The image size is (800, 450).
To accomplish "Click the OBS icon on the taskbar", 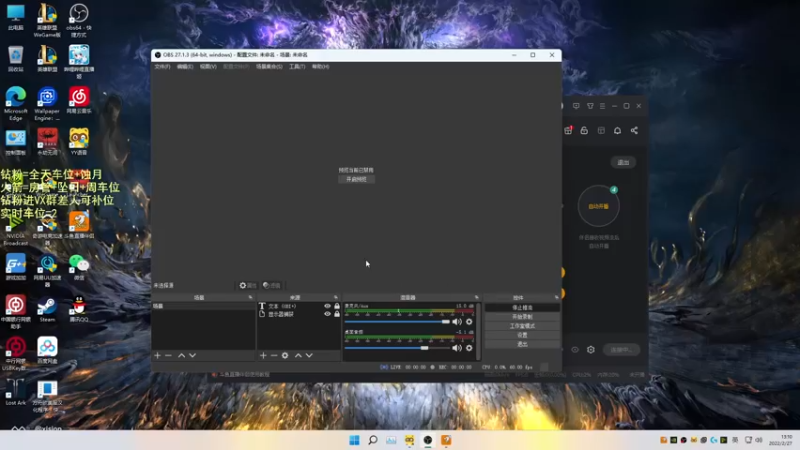I will click(428, 440).
